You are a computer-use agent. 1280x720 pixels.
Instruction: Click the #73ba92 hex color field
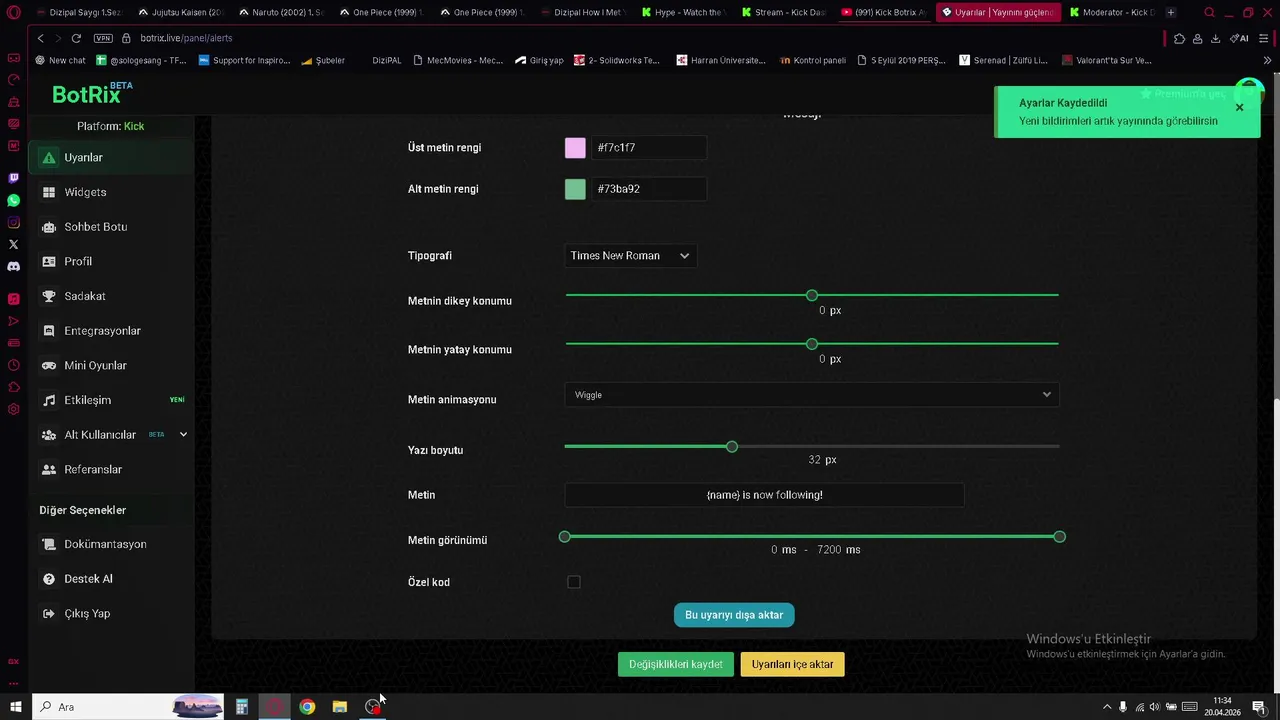pos(648,189)
